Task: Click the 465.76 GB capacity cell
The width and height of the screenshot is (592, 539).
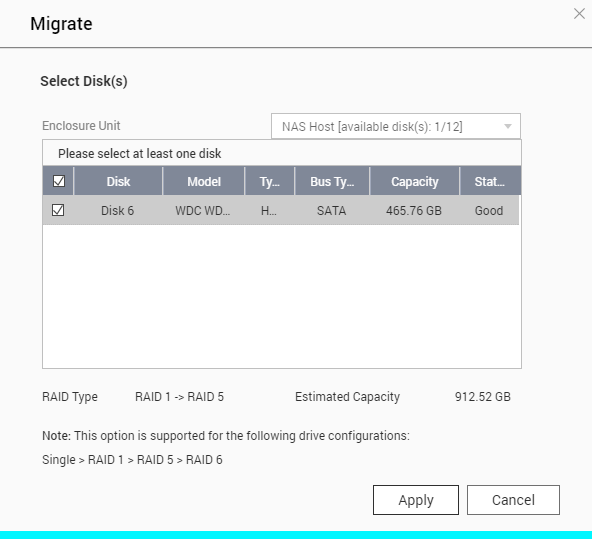Action: coord(414,210)
